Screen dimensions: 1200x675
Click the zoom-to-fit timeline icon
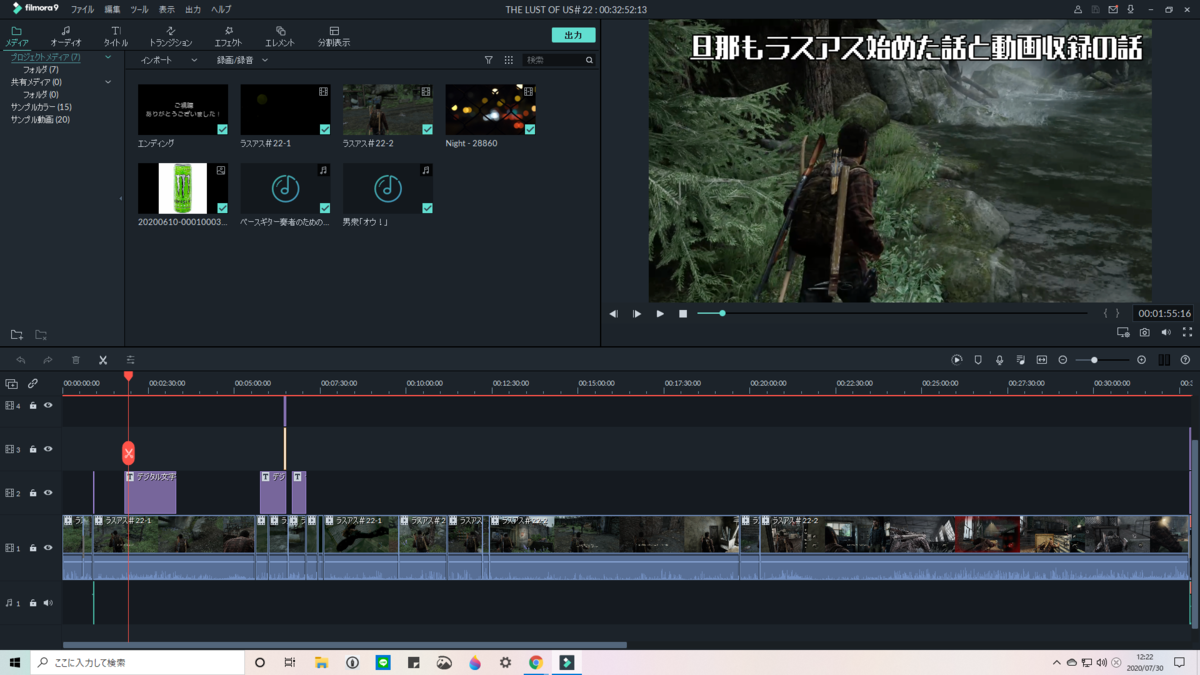pyautogui.click(x=1042, y=360)
